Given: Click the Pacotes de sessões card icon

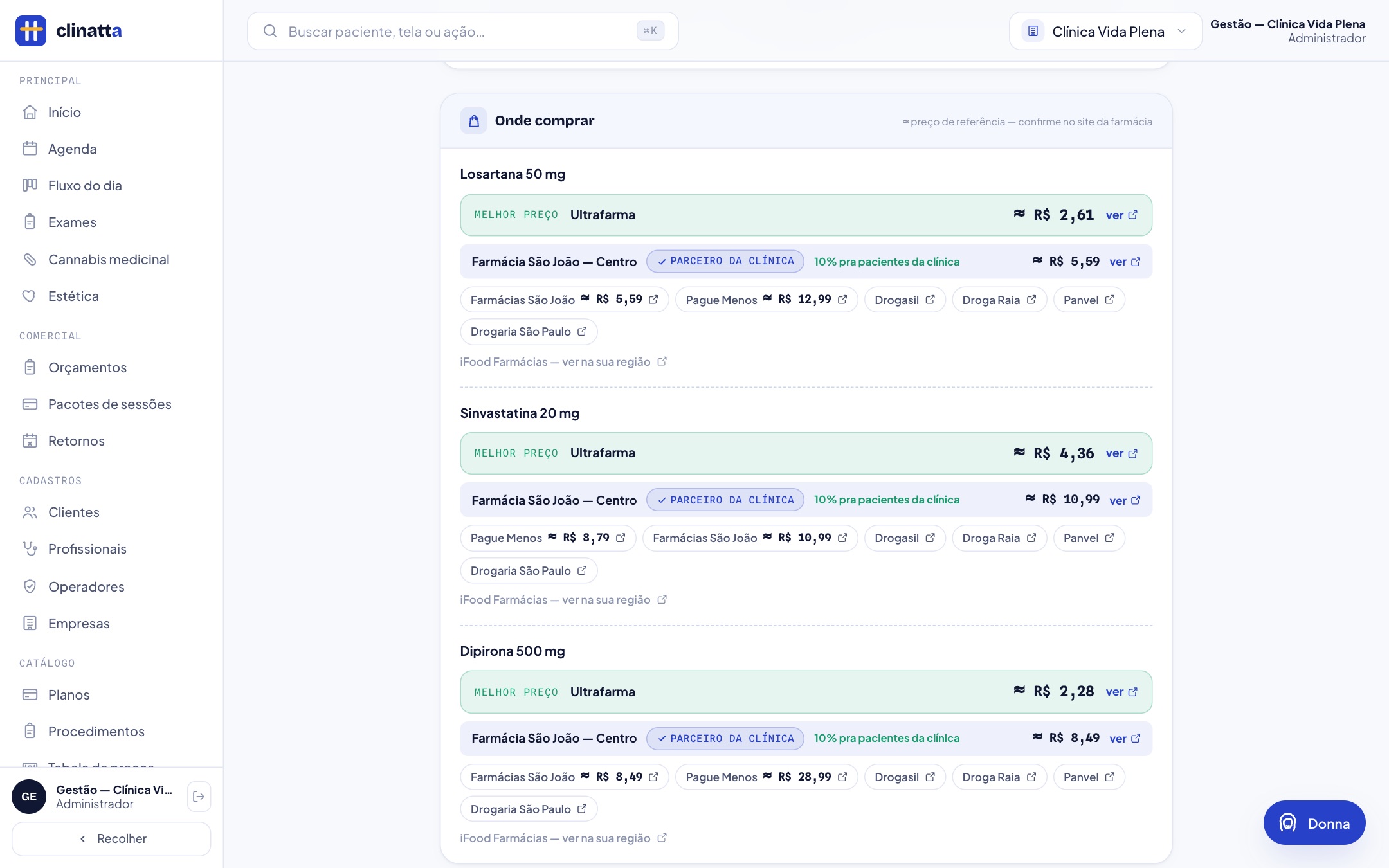Looking at the screenshot, I should [x=30, y=404].
